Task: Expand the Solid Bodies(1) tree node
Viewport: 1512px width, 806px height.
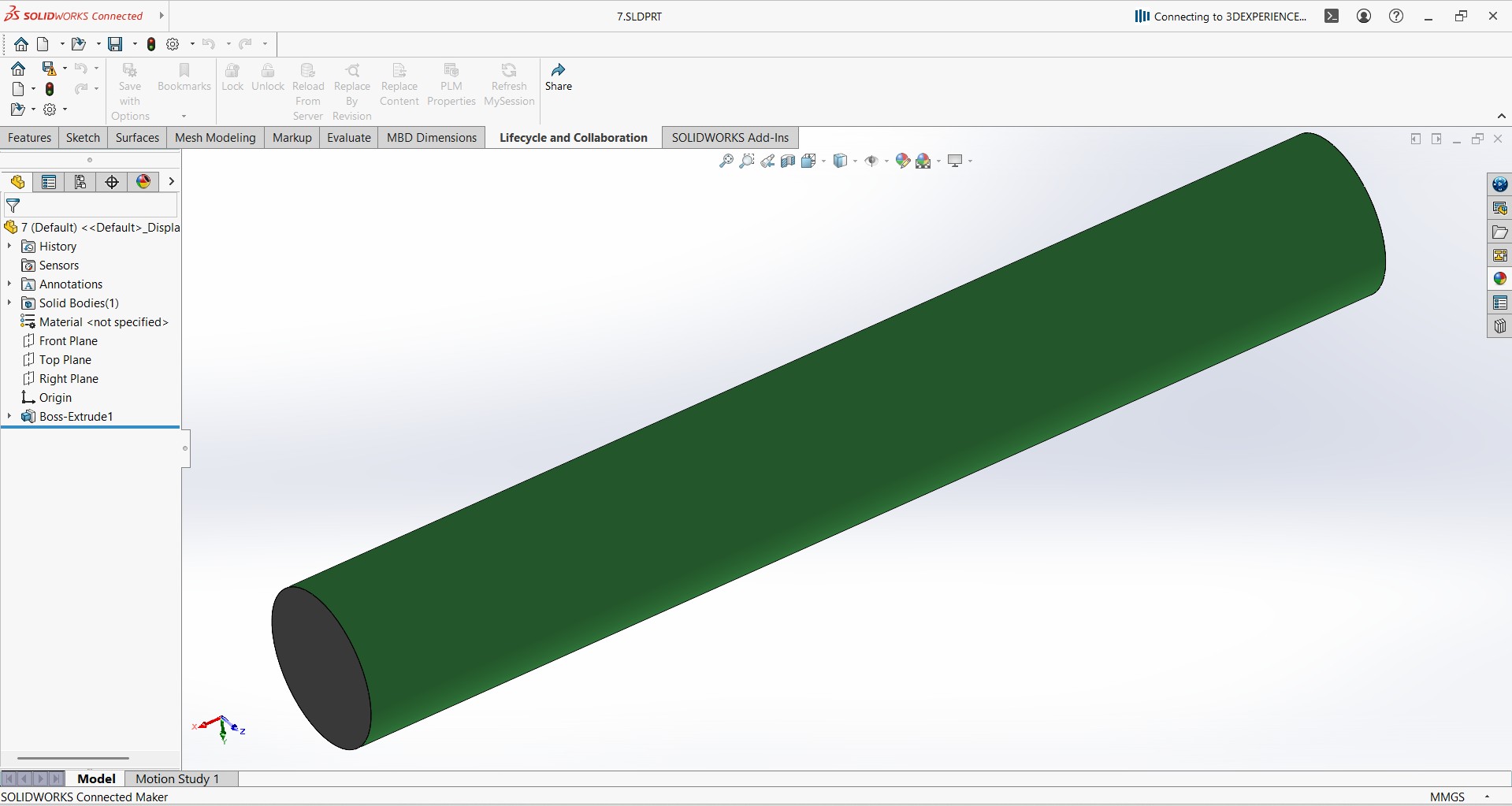Action: coord(9,303)
